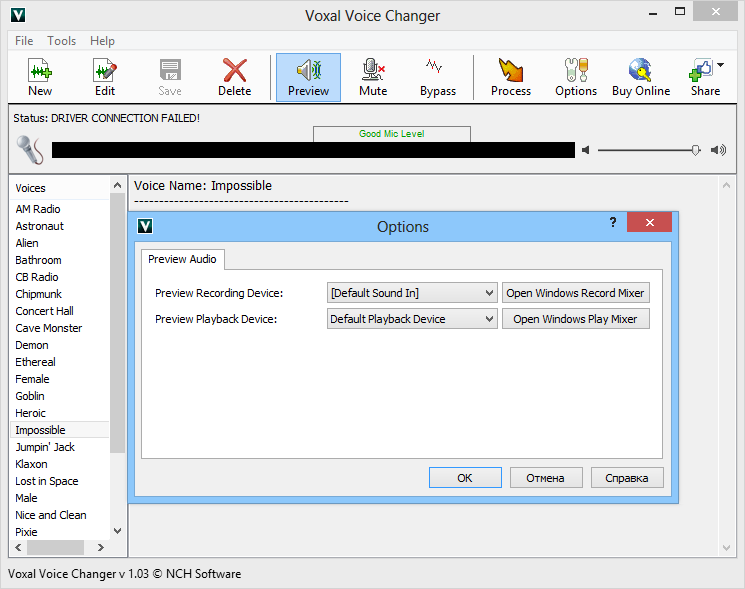Click the volume slider handle

(x=695, y=150)
